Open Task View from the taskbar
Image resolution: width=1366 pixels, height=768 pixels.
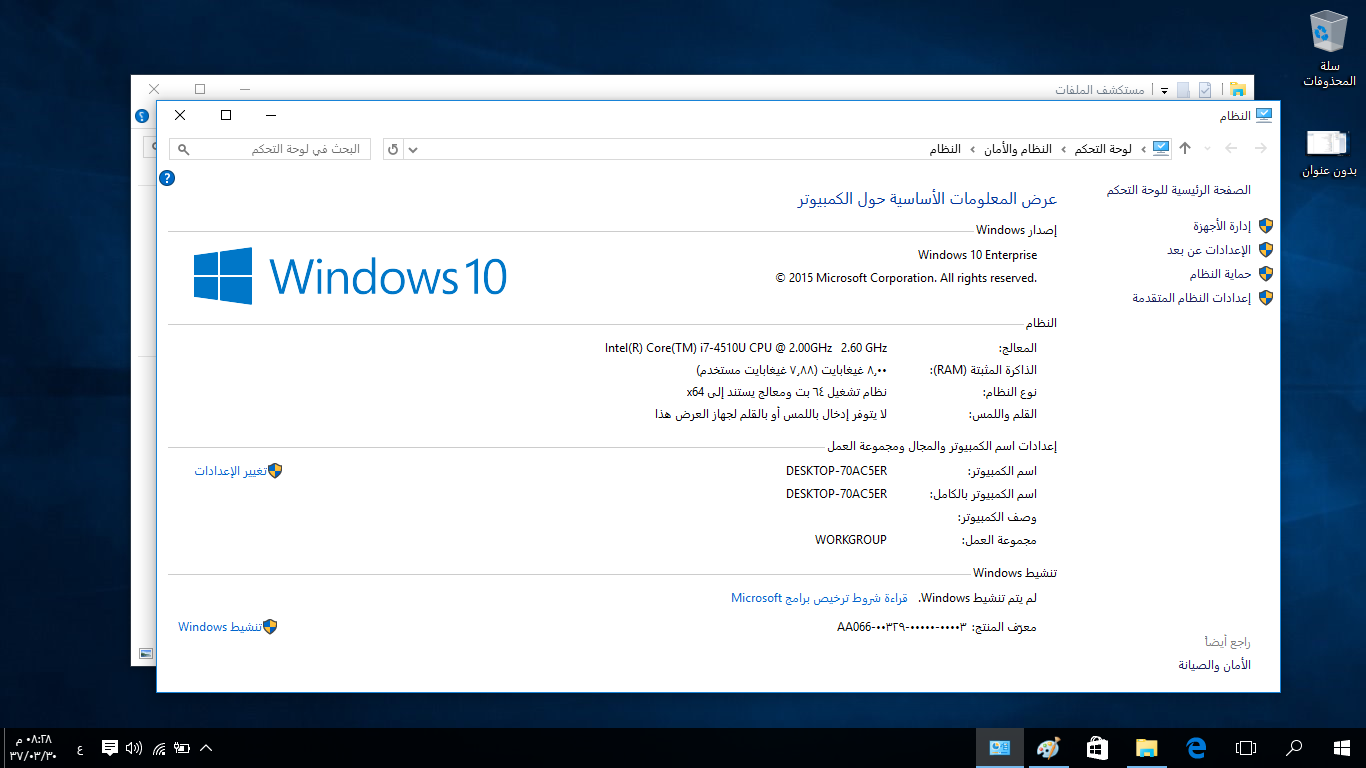[x=1245, y=748]
